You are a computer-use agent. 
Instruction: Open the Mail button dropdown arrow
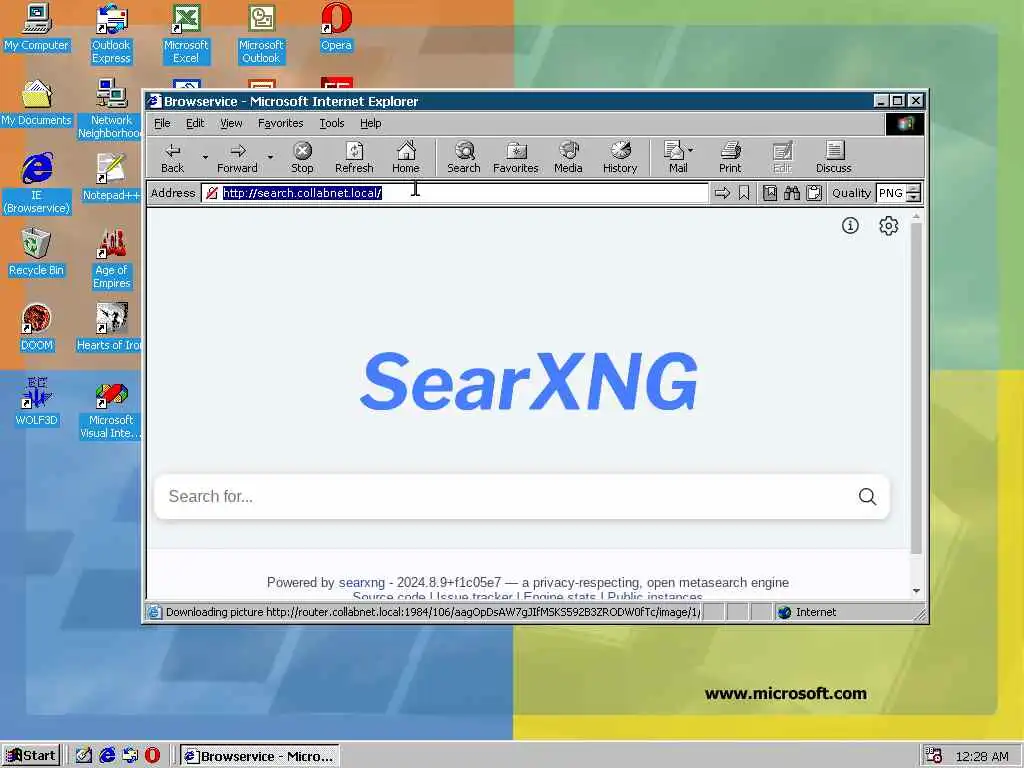click(691, 150)
